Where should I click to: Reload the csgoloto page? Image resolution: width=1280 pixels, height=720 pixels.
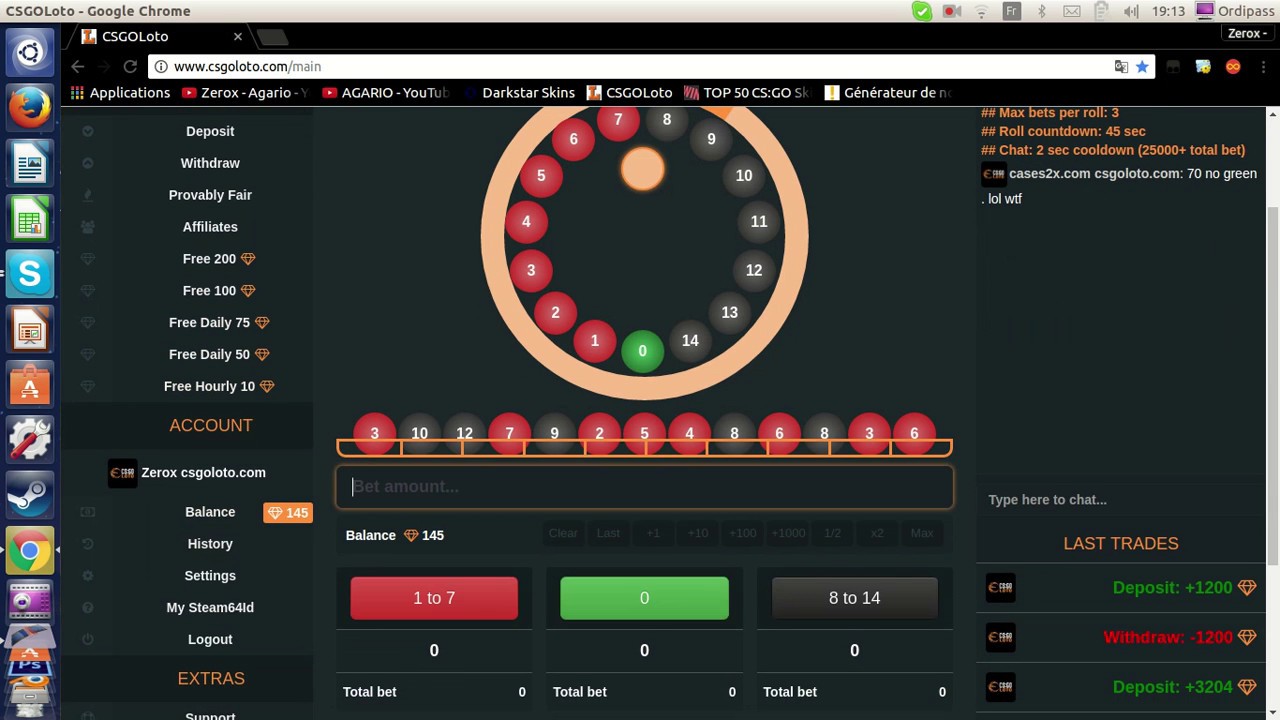[x=130, y=66]
